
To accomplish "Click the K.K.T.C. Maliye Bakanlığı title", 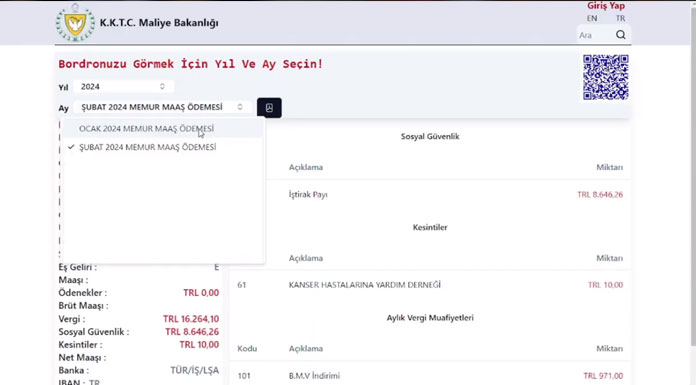I will coord(159,23).
